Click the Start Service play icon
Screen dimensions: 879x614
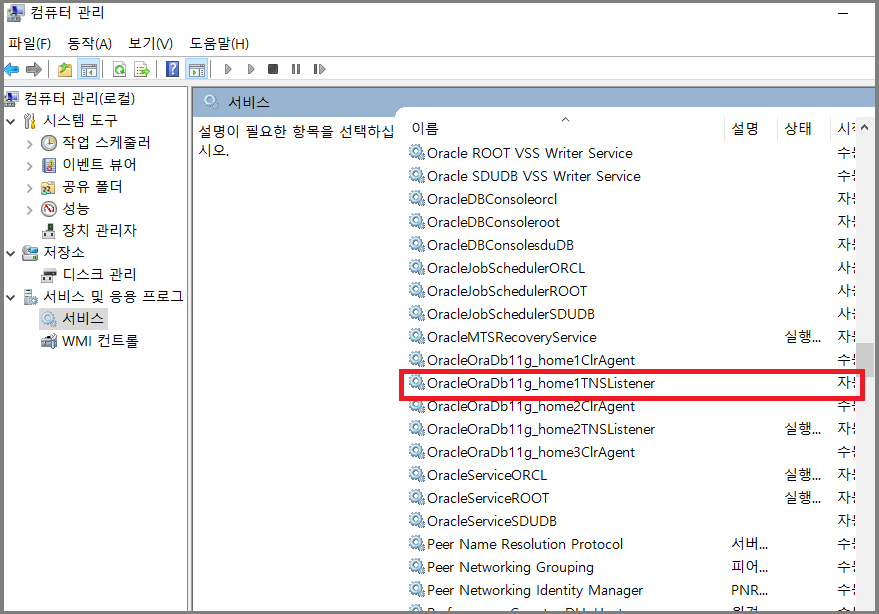pos(228,69)
